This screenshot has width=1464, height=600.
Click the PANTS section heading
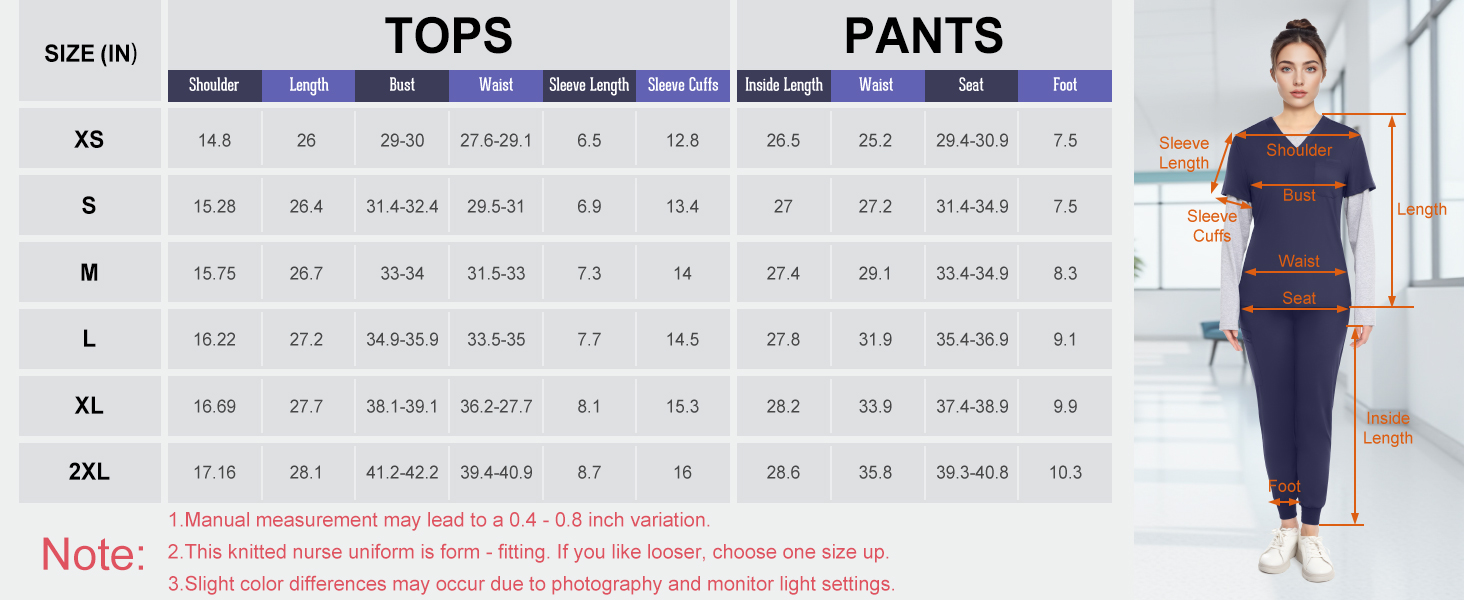923,37
